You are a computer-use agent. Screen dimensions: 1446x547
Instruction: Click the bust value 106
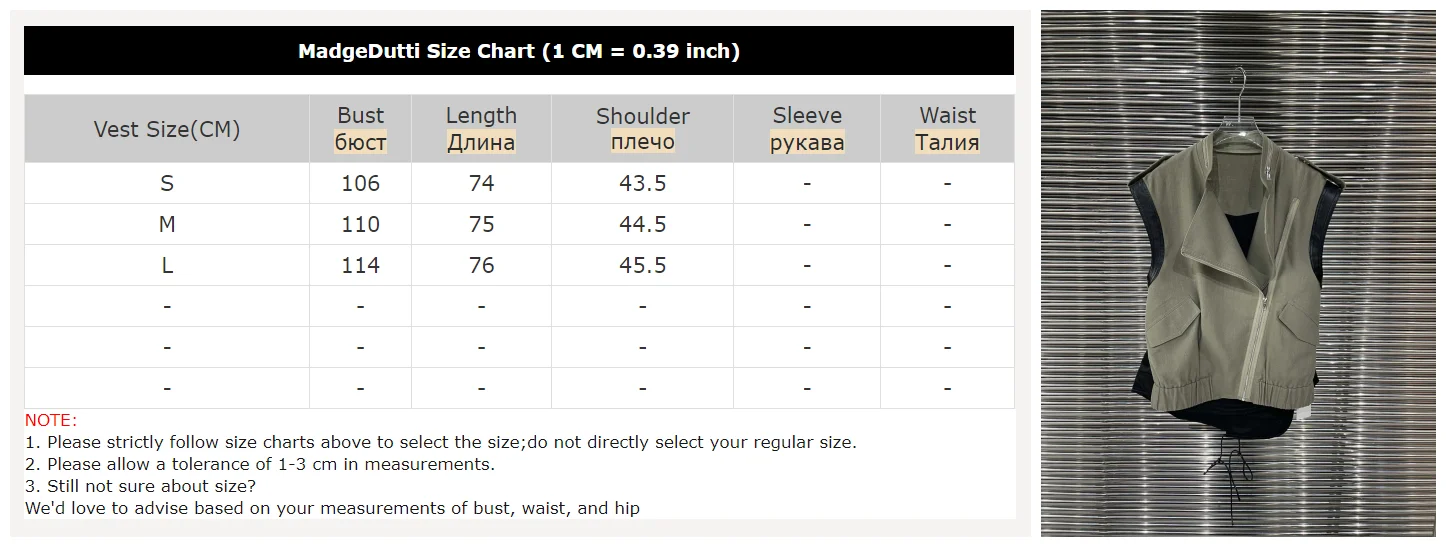(x=360, y=183)
